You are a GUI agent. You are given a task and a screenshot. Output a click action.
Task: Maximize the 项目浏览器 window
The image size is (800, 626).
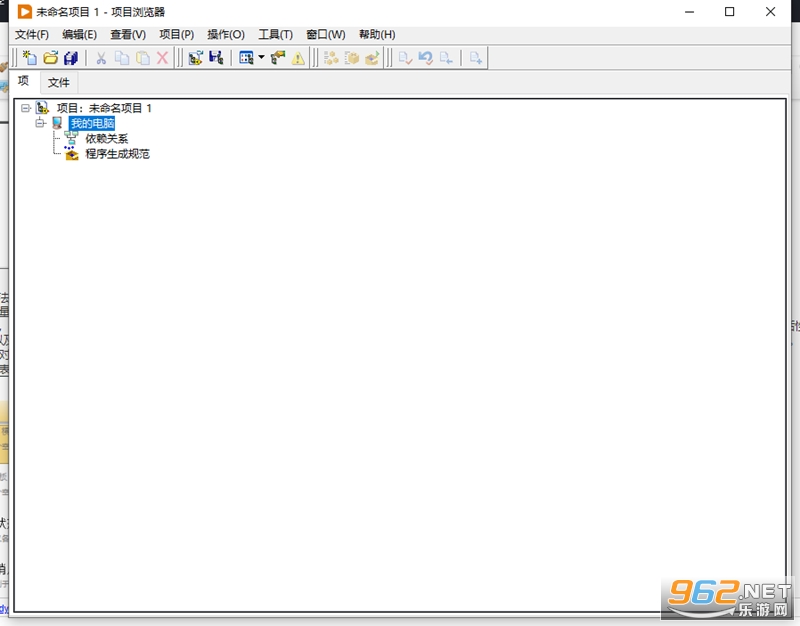click(x=730, y=12)
